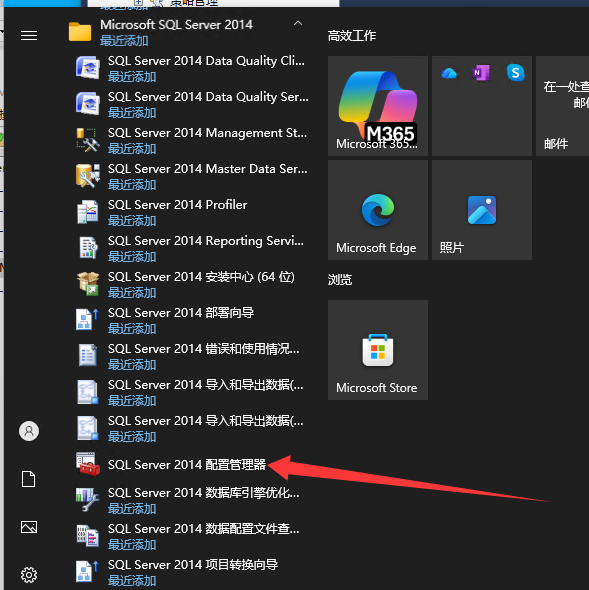The width and height of the screenshot is (589, 590).
Task: Select SQL Server 2014 项目转换向导 text entry
Action: pos(193,564)
